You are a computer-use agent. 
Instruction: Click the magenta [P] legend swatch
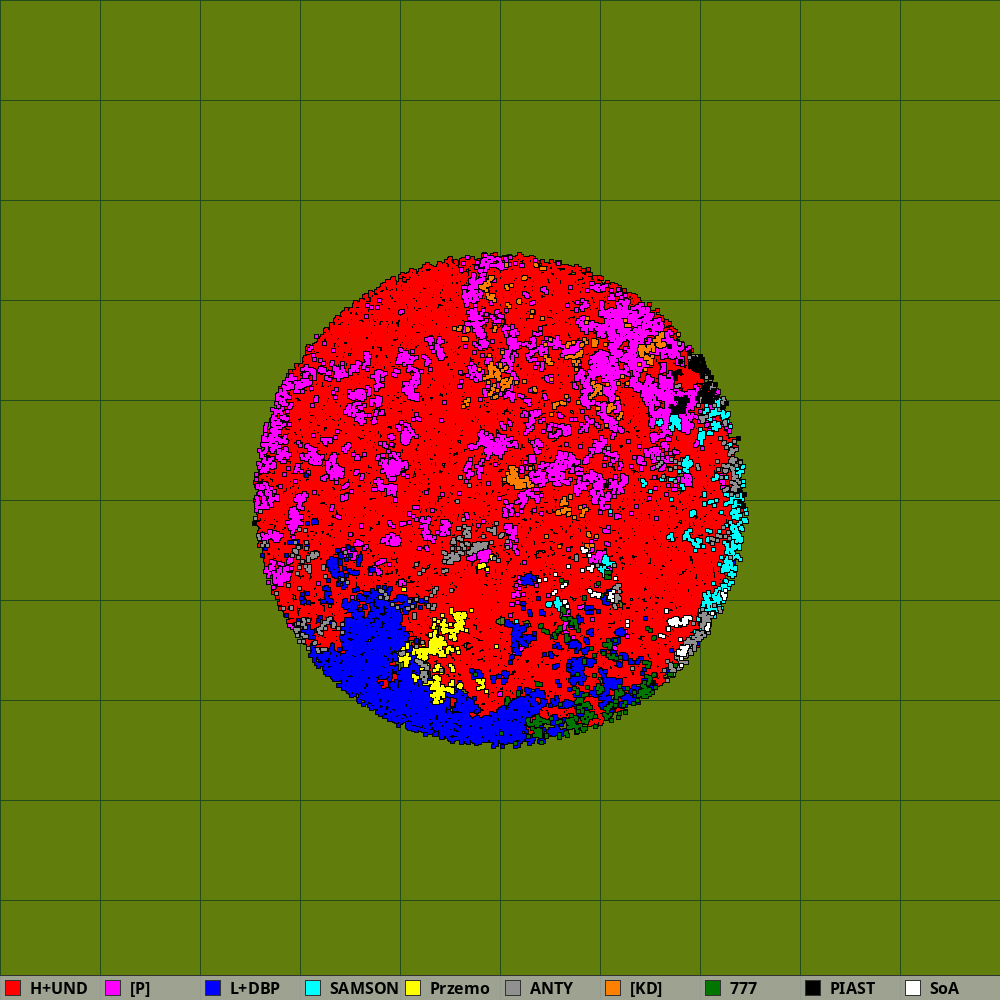tap(113, 988)
